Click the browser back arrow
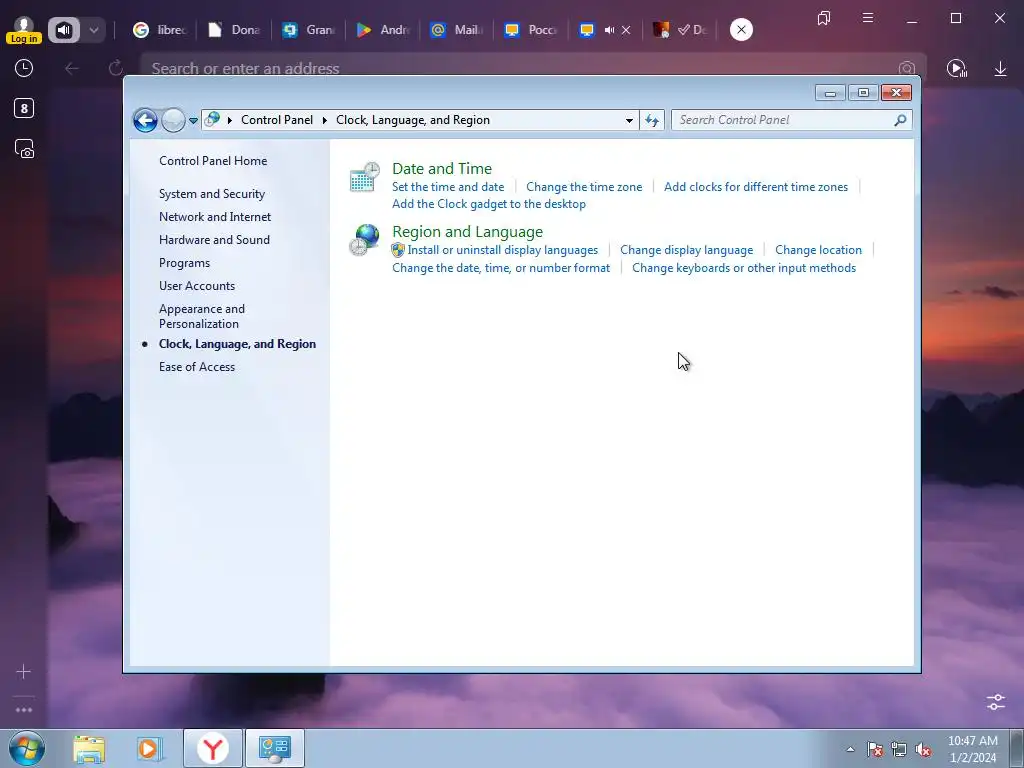Image resolution: width=1024 pixels, height=768 pixels. point(72,68)
